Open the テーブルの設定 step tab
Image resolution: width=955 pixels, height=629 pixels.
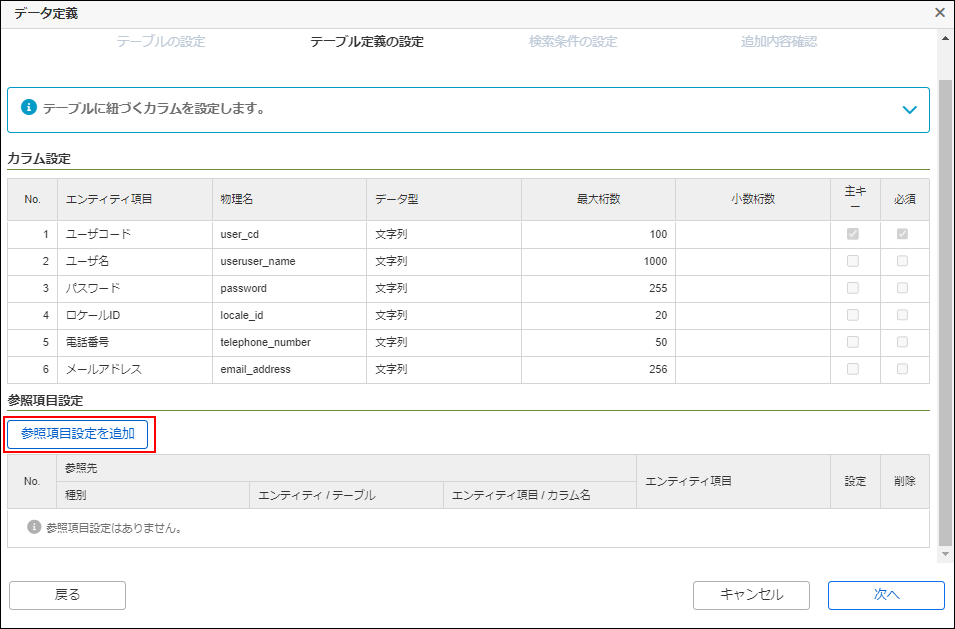click(161, 41)
